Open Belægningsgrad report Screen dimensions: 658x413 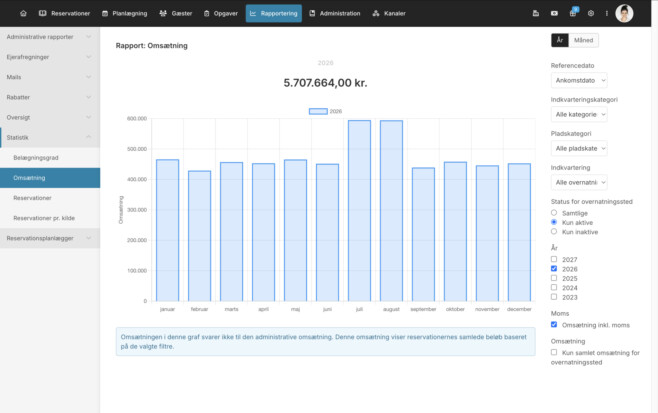(x=50, y=158)
